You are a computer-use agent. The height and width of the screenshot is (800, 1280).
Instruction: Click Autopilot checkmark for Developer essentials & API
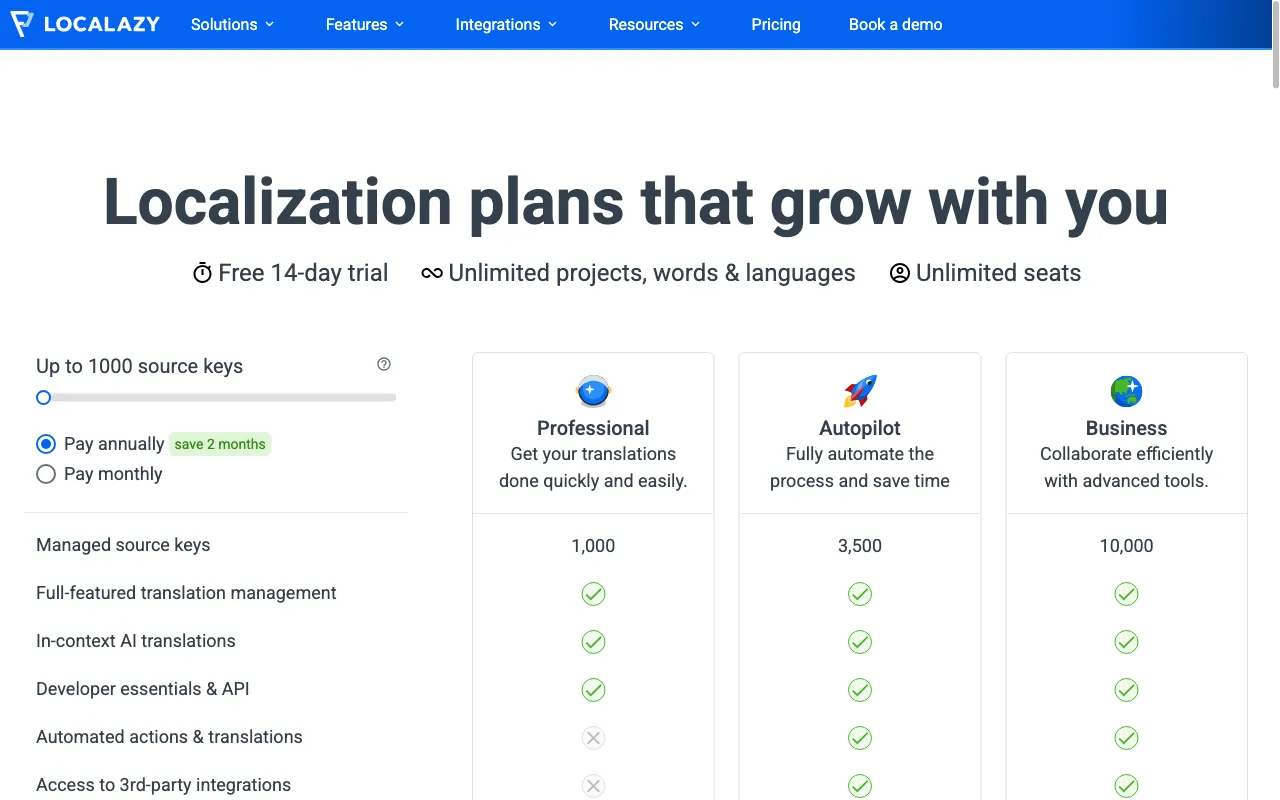(x=860, y=690)
